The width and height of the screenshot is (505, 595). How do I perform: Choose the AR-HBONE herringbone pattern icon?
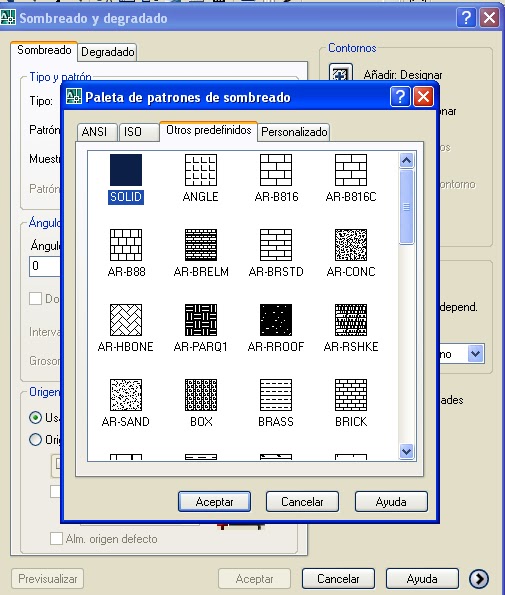pyautogui.click(x=126, y=320)
